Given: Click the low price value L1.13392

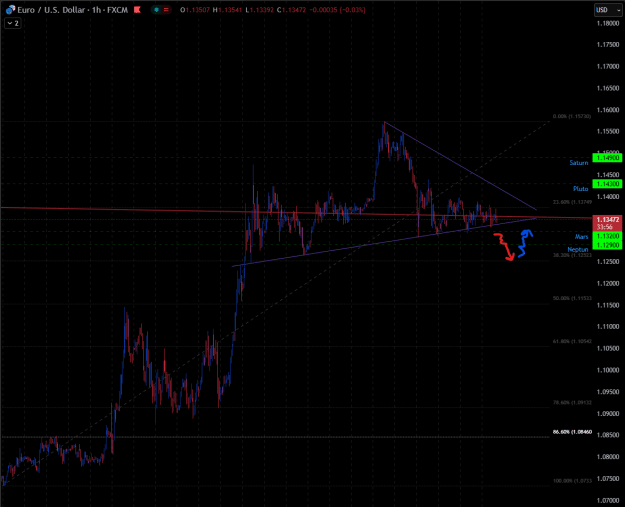Looking at the screenshot, I should pos(259,10).
